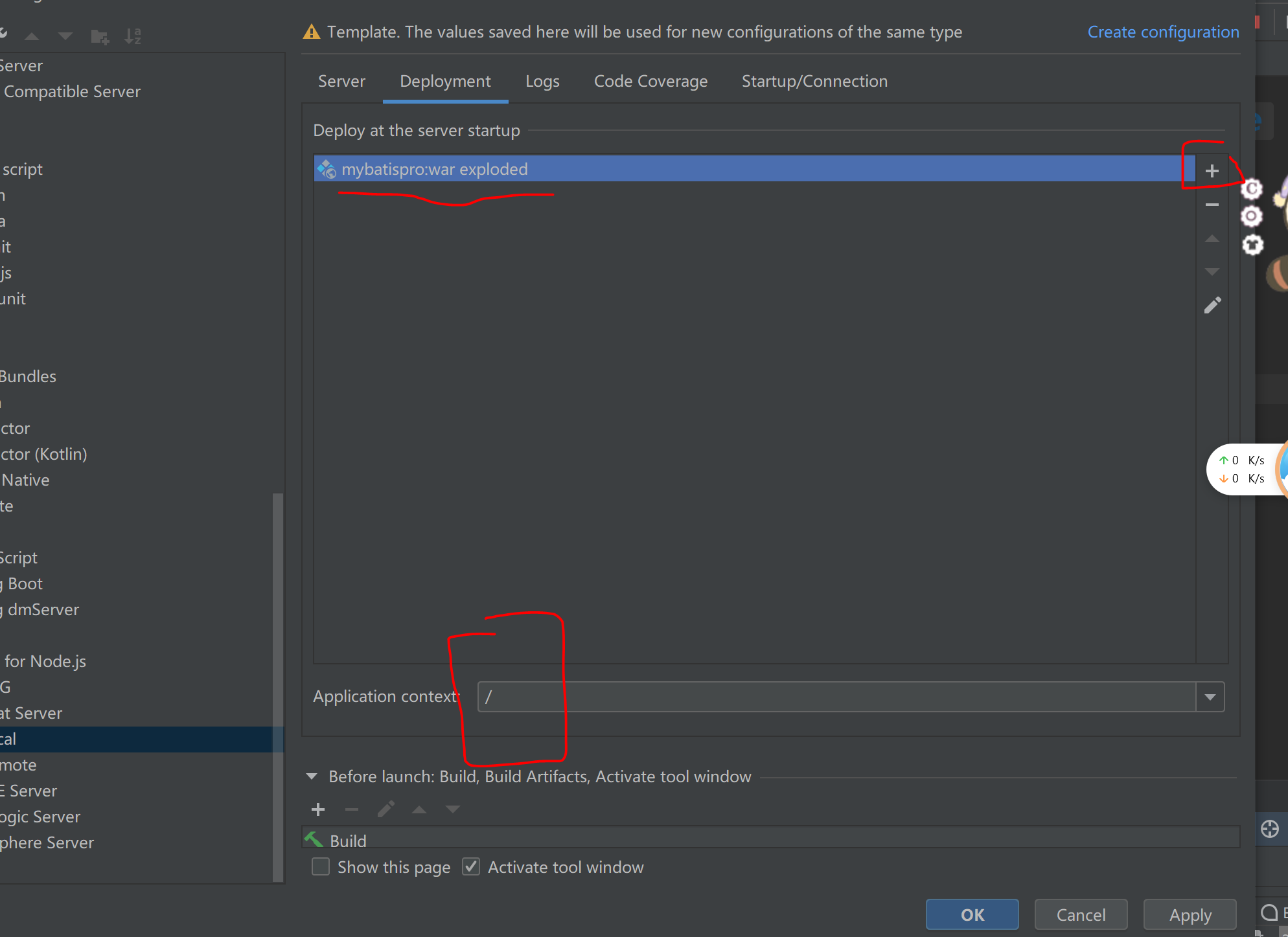Add a Before launch task with plus
This screenshot has width=1288, height=937.
tap(318, 809)
